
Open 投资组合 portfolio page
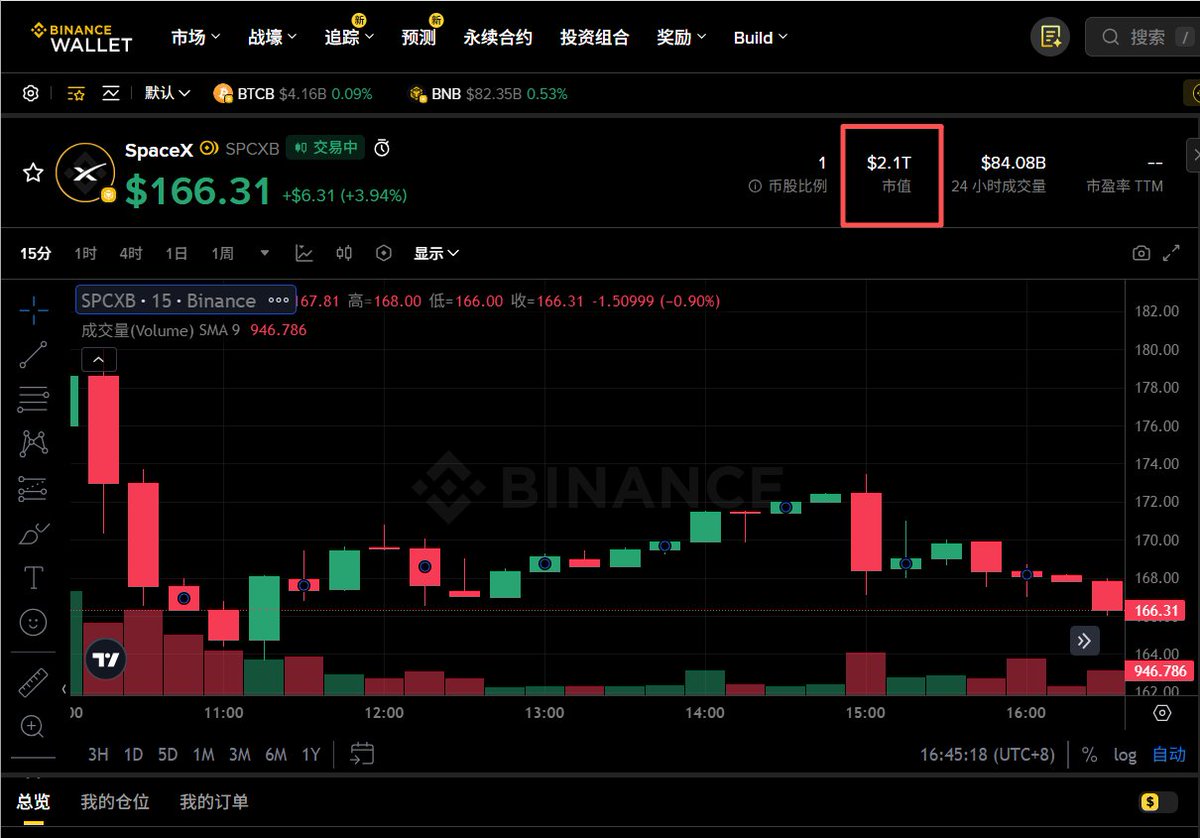coord(594,37)
